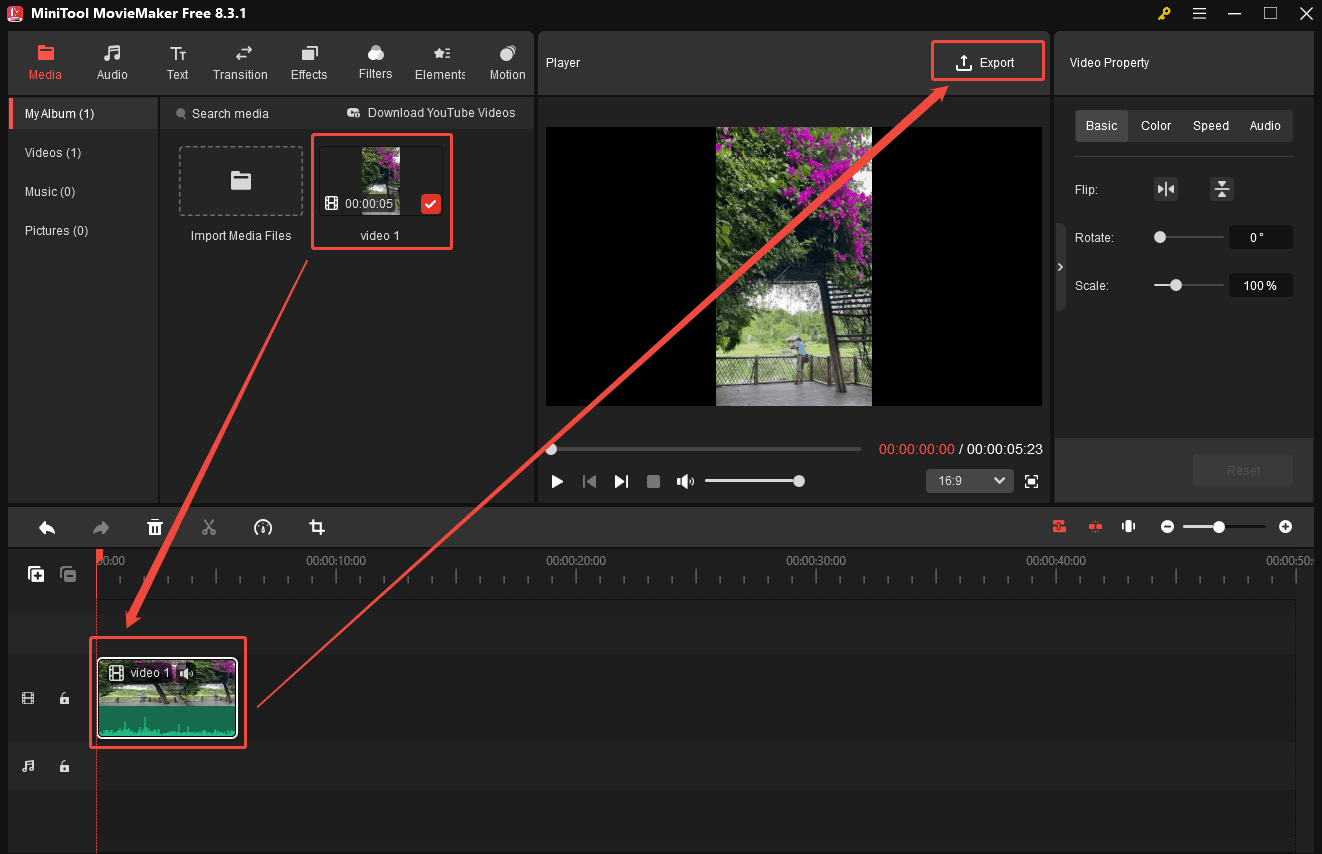Open the Filters library
Viewport: 1322px width, 854px height.
pos(374,62)
